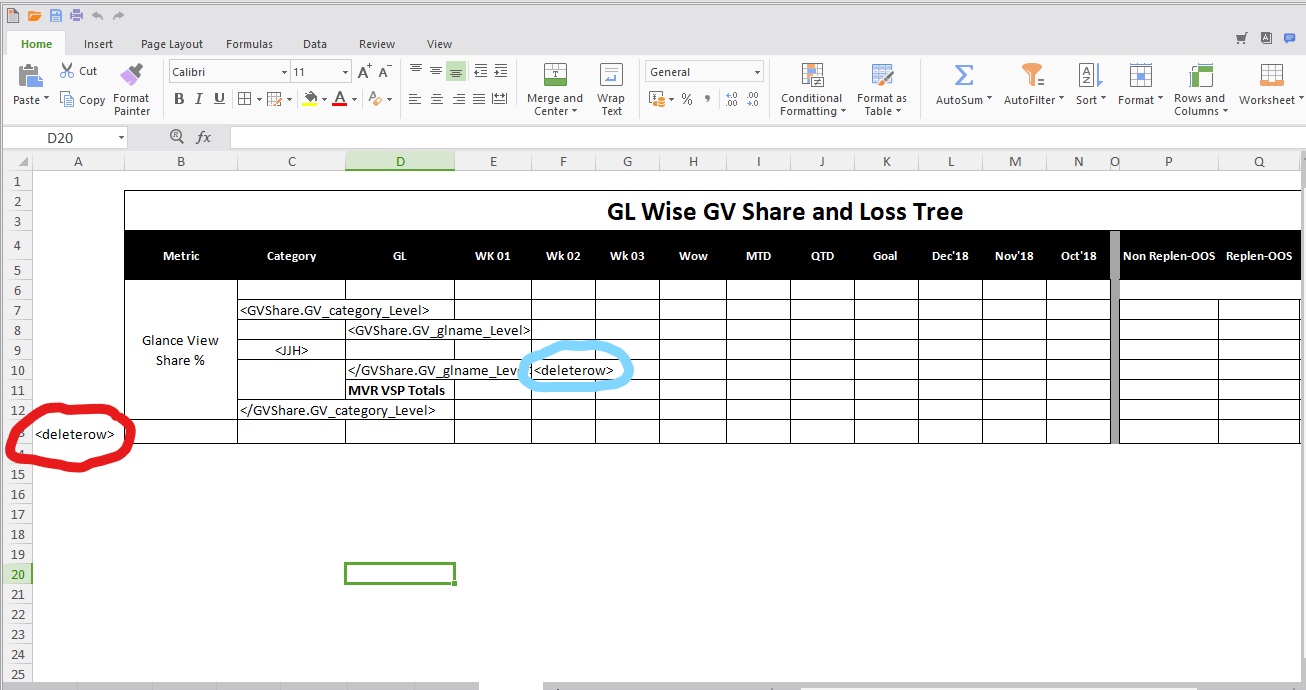
Task: Toggle Italic formatting
Action: point(199,99)
